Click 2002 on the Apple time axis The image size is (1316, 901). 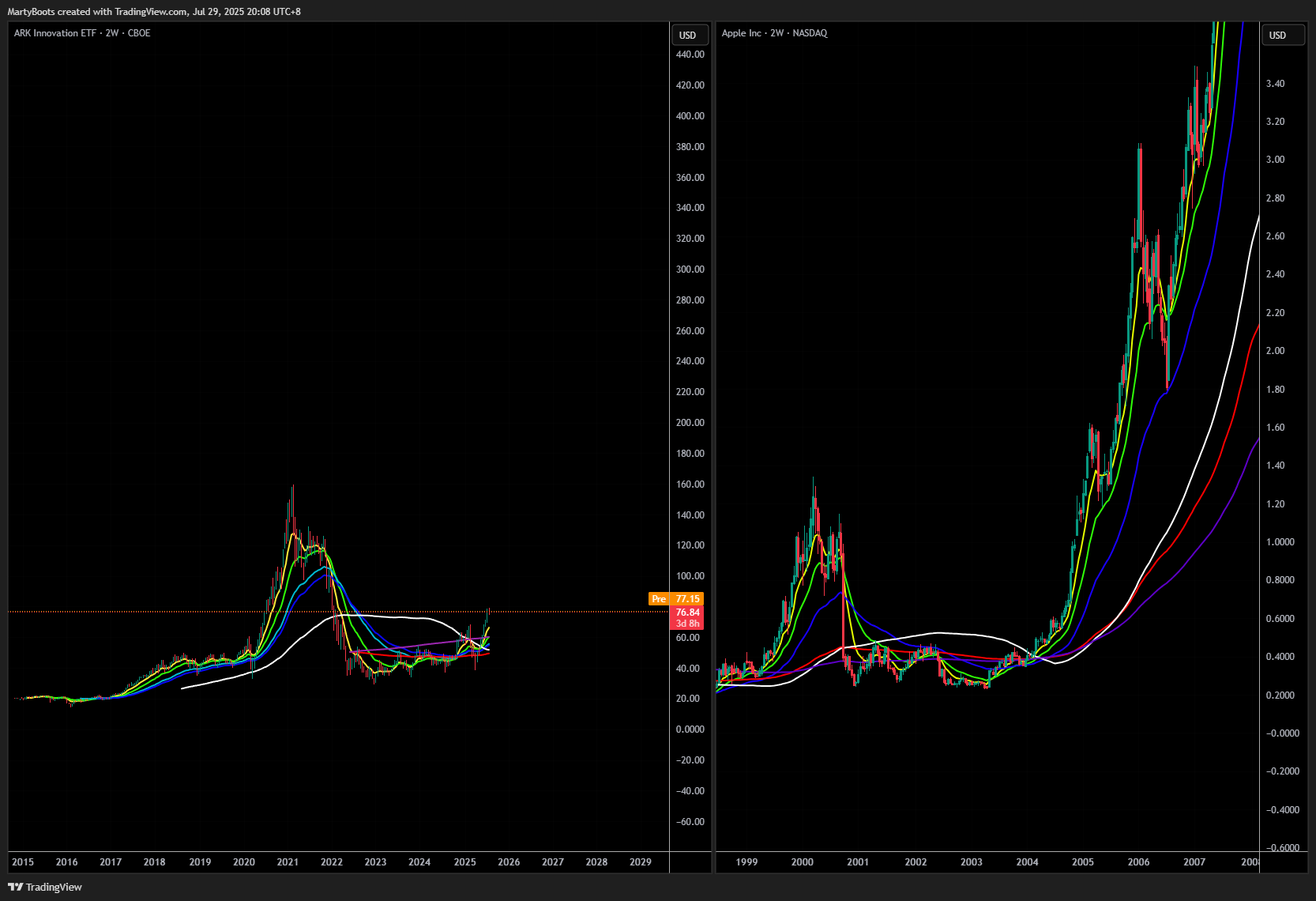click(x=916, y=862)
